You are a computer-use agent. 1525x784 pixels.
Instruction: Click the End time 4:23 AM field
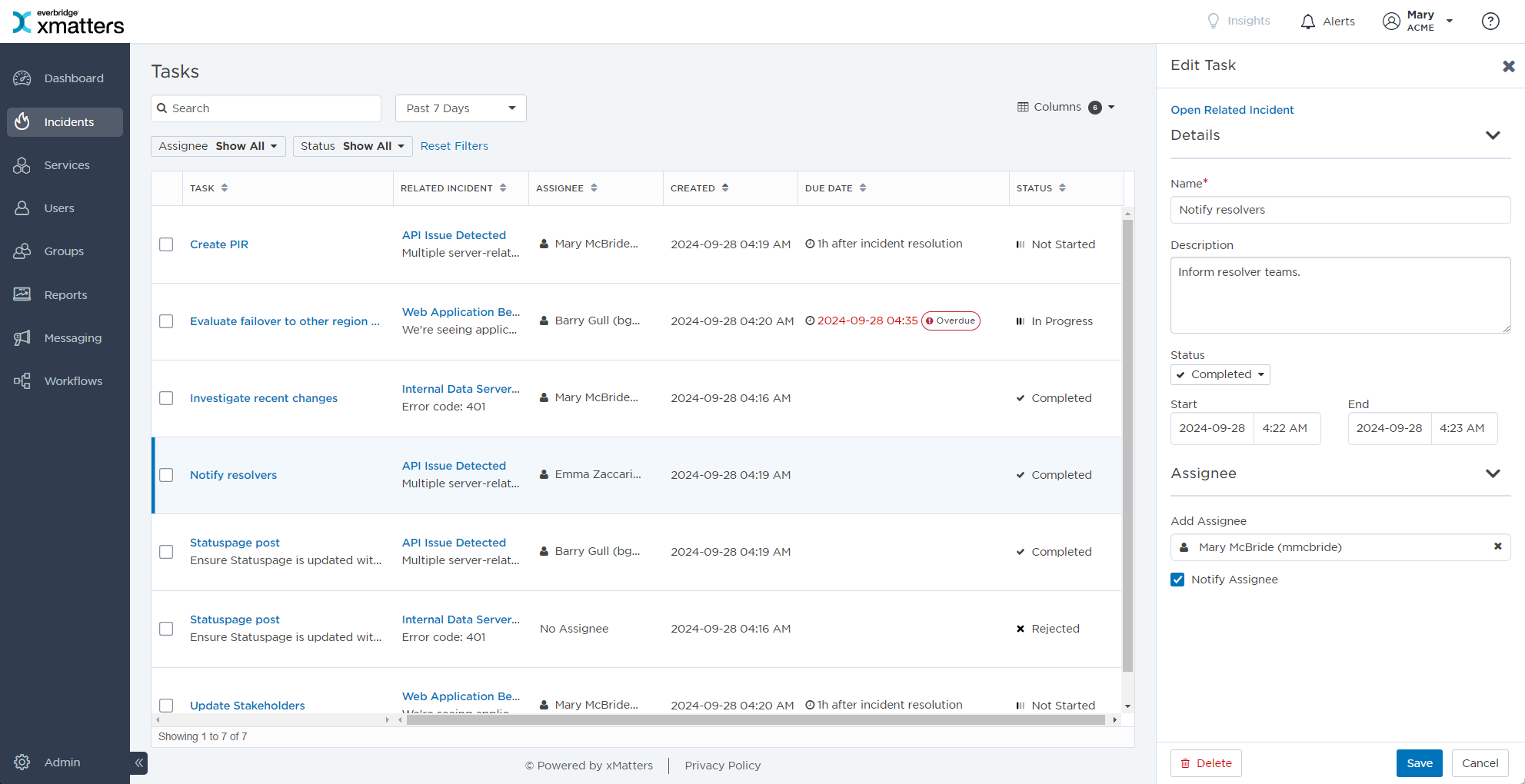pos(1463,428)
